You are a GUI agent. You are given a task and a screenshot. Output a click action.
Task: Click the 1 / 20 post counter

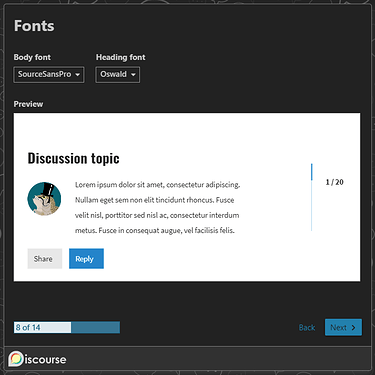click(335, 182)
